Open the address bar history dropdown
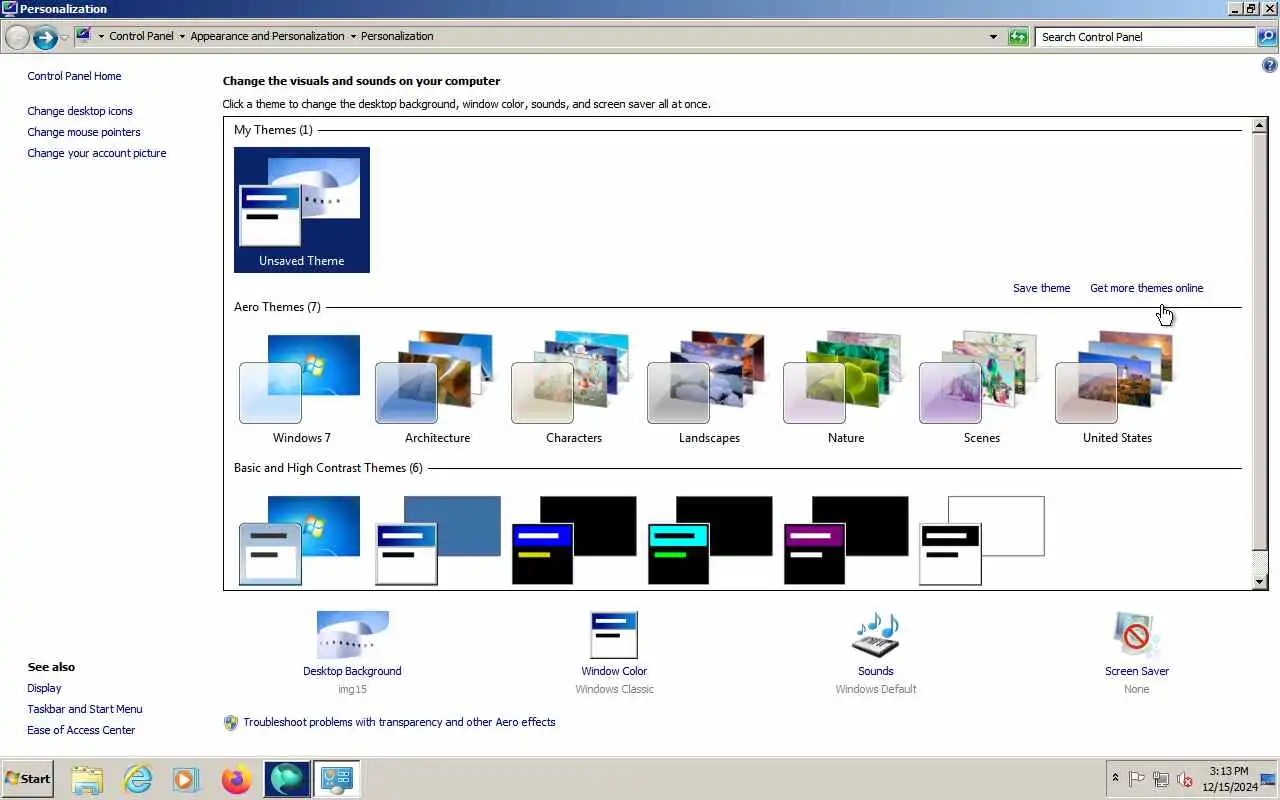 [x=993, y=37]
